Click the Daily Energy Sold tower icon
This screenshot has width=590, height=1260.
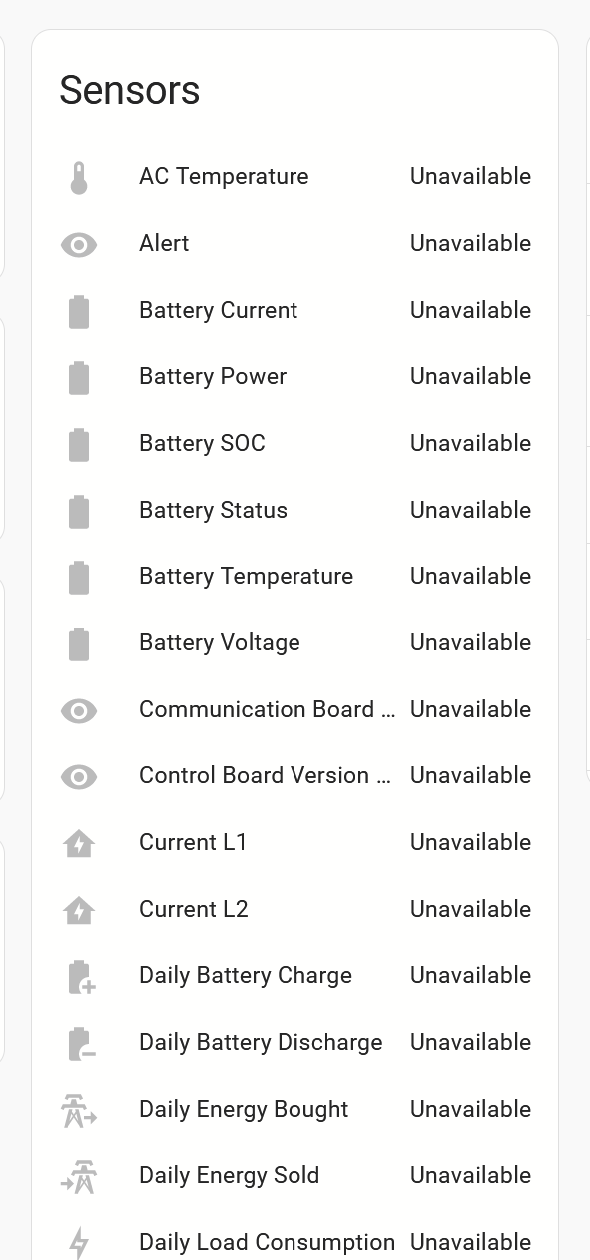pos(79,1176)
